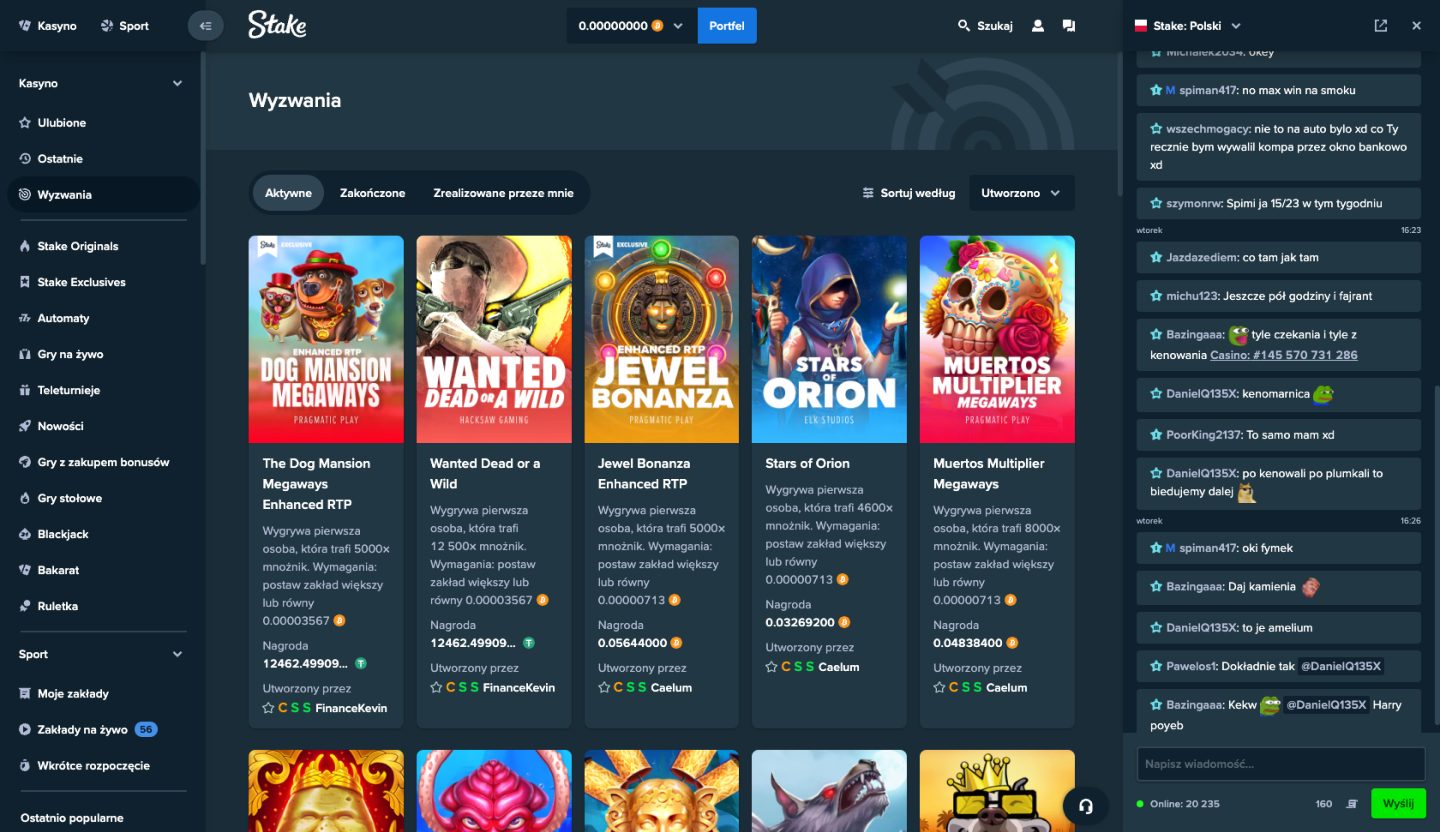Open the search magnifier Szukaj

(985, 26)
